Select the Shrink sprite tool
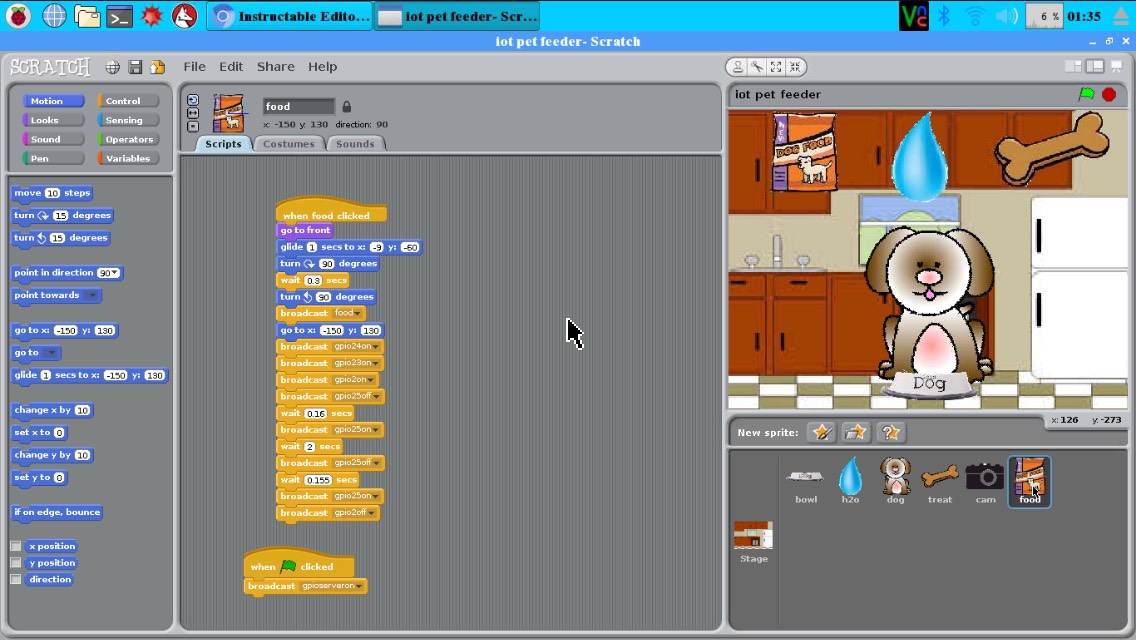This screenshot has width=1136, height=640. (795, 67)
